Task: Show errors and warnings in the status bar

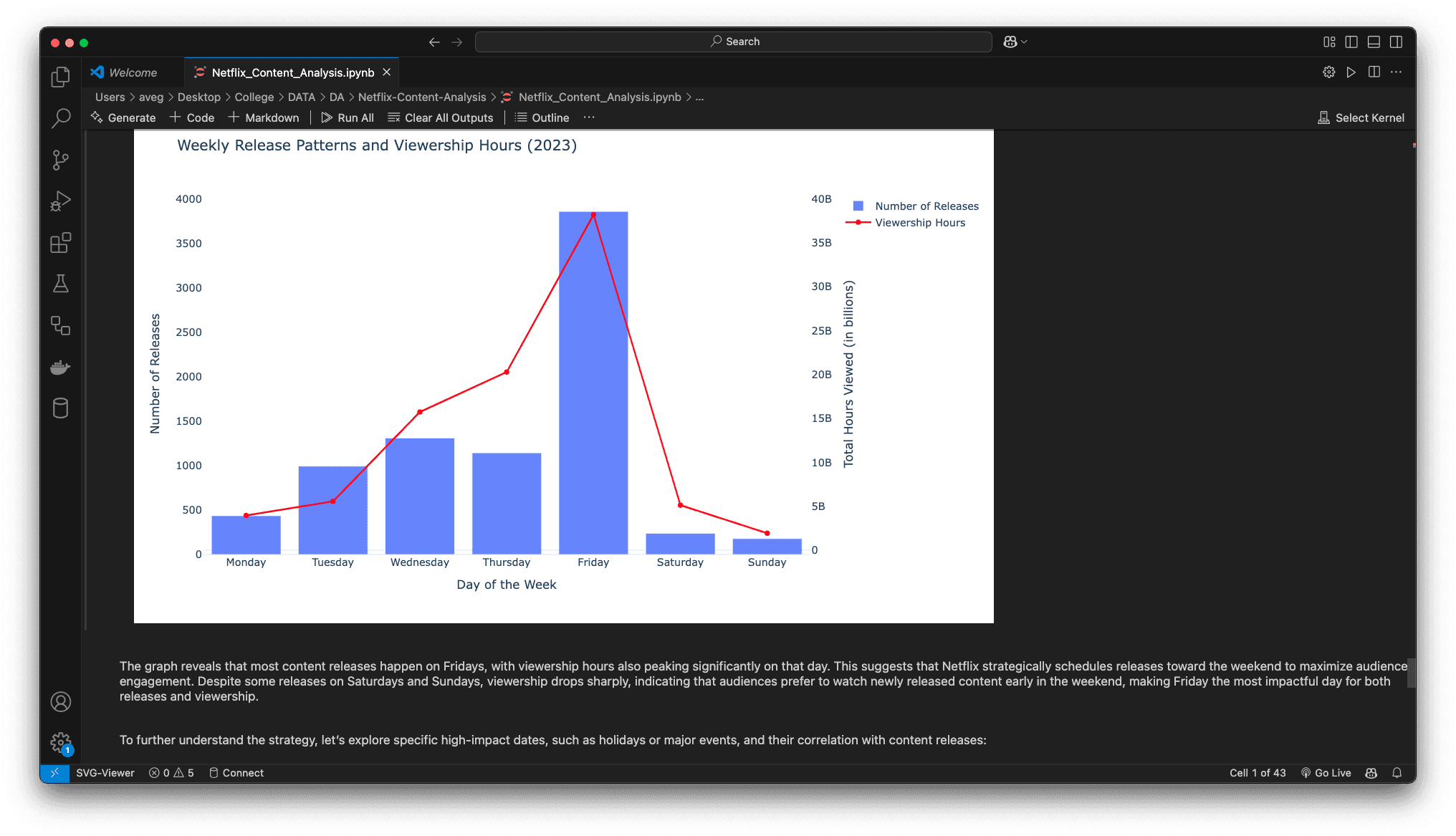Action: pos(171,773)
